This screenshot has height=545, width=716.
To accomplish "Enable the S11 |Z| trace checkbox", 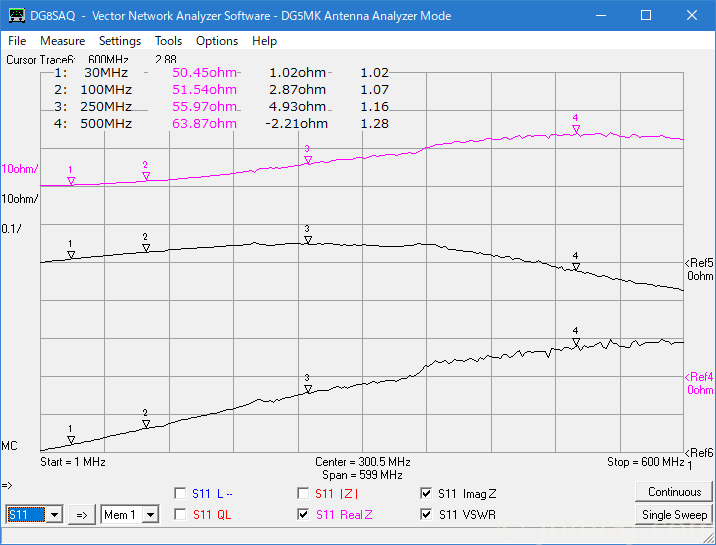I will pos(303,493).
